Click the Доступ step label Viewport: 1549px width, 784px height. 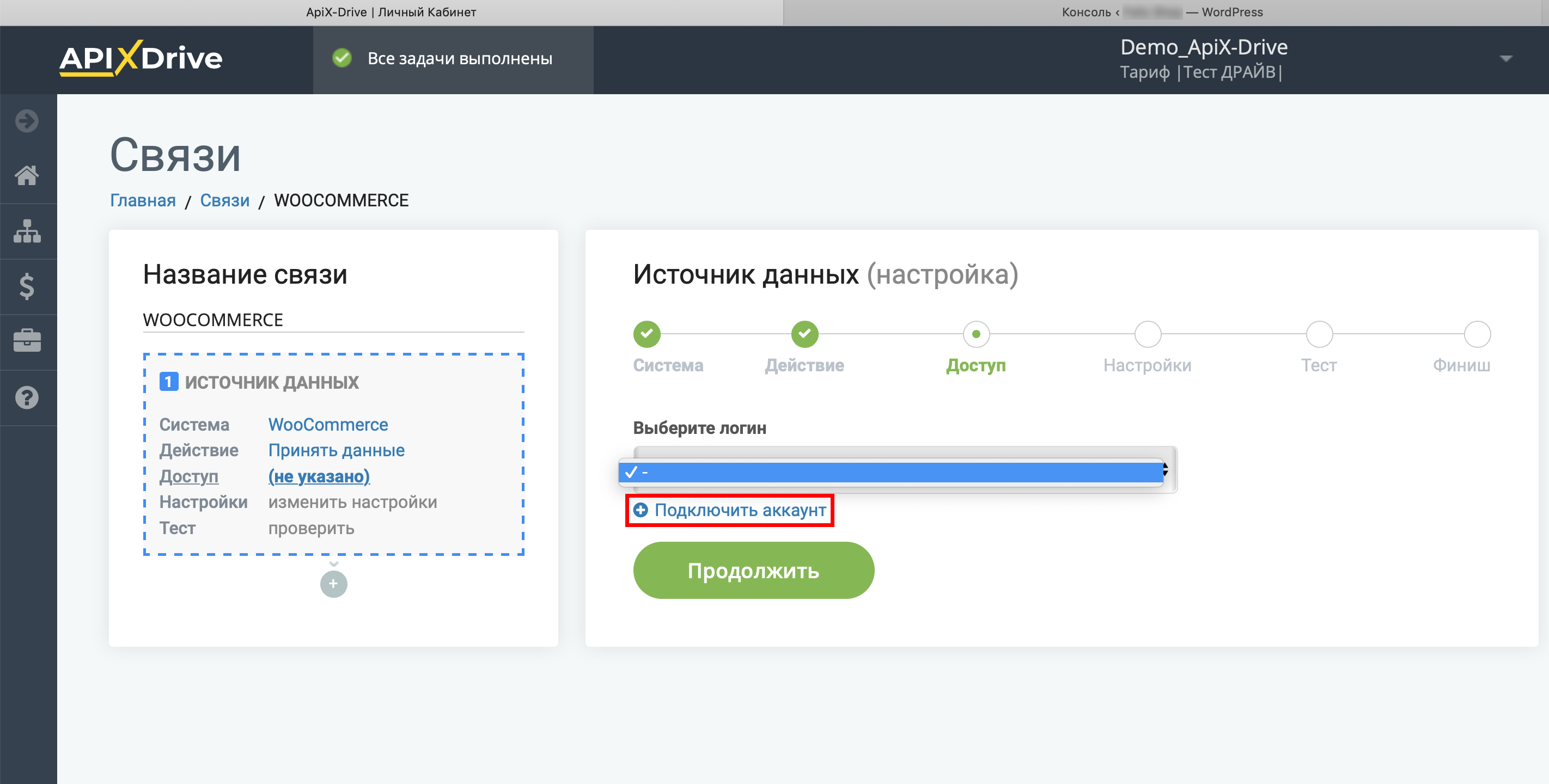[976, 365]
